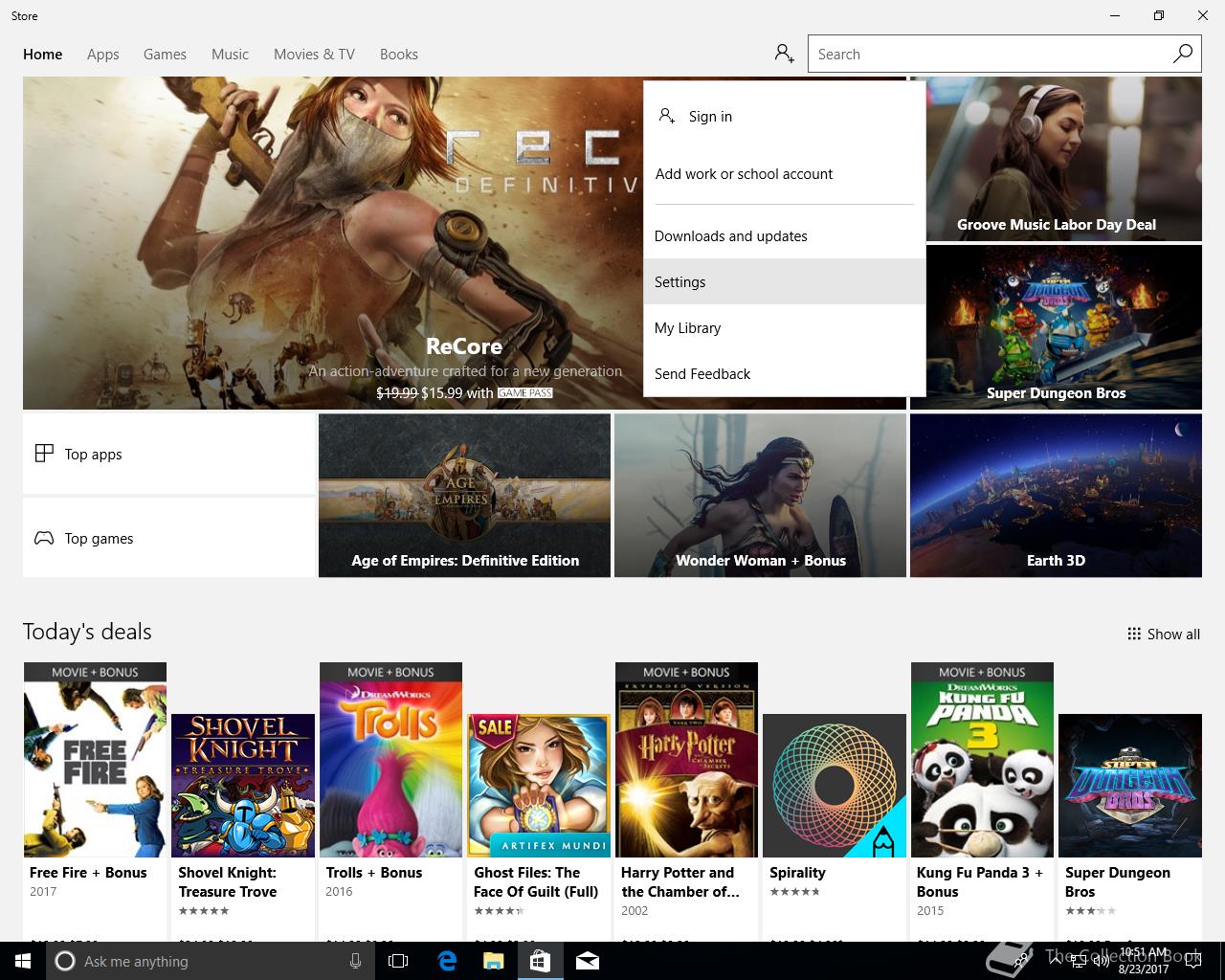This screenshot has height=980, width=1225.
Task: Open the Apps tab
Action: pos(103,54)
